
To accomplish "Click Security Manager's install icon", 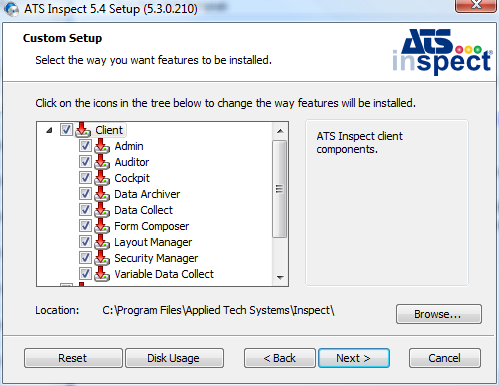I will pyautogui.click(x=102, y=258).
